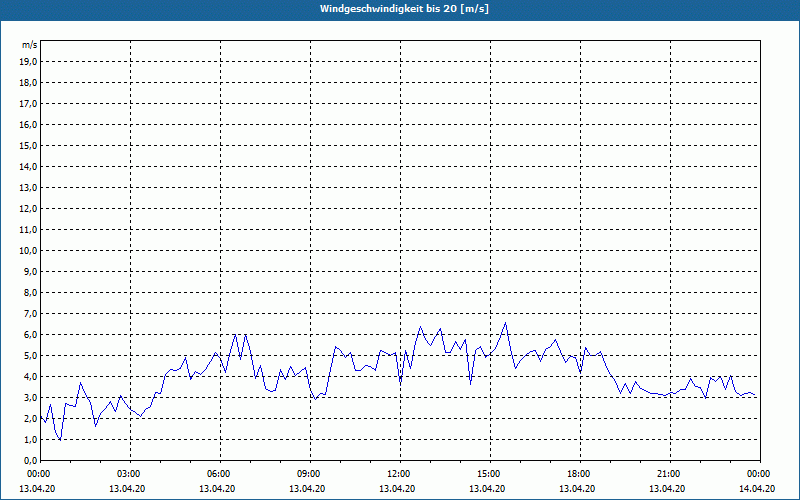Choose the "8,0" y-axis value

(x=30, y=293)
